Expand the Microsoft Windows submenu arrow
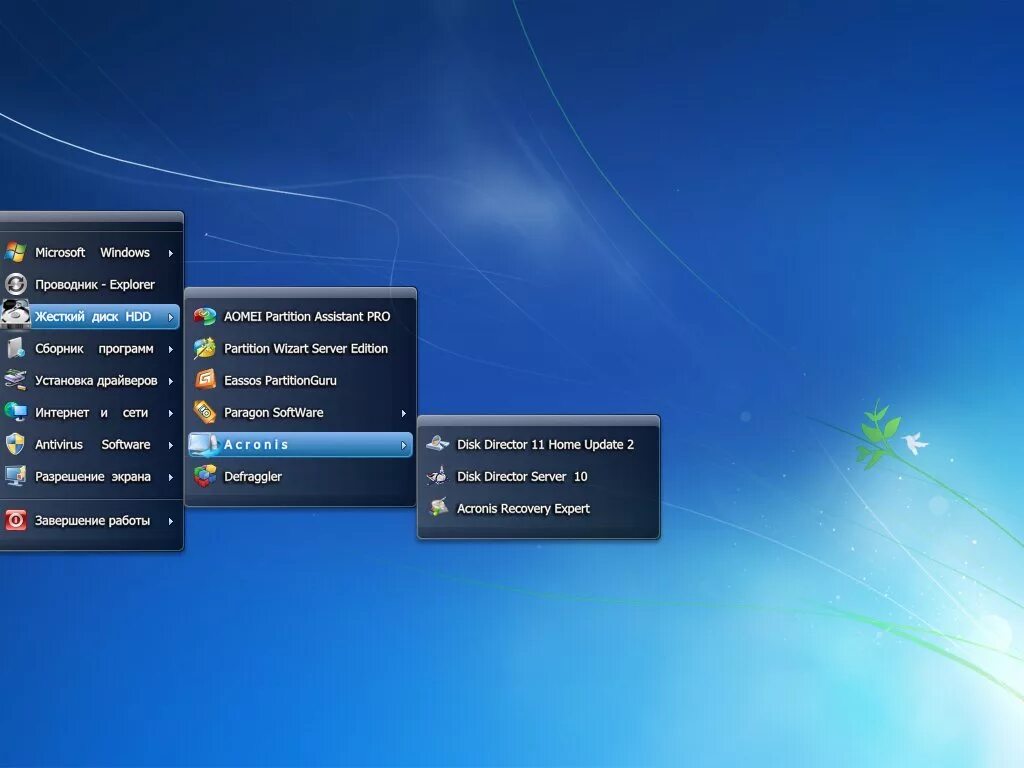1024x768 pixels. pyautogui.click(x=170, y=253)
